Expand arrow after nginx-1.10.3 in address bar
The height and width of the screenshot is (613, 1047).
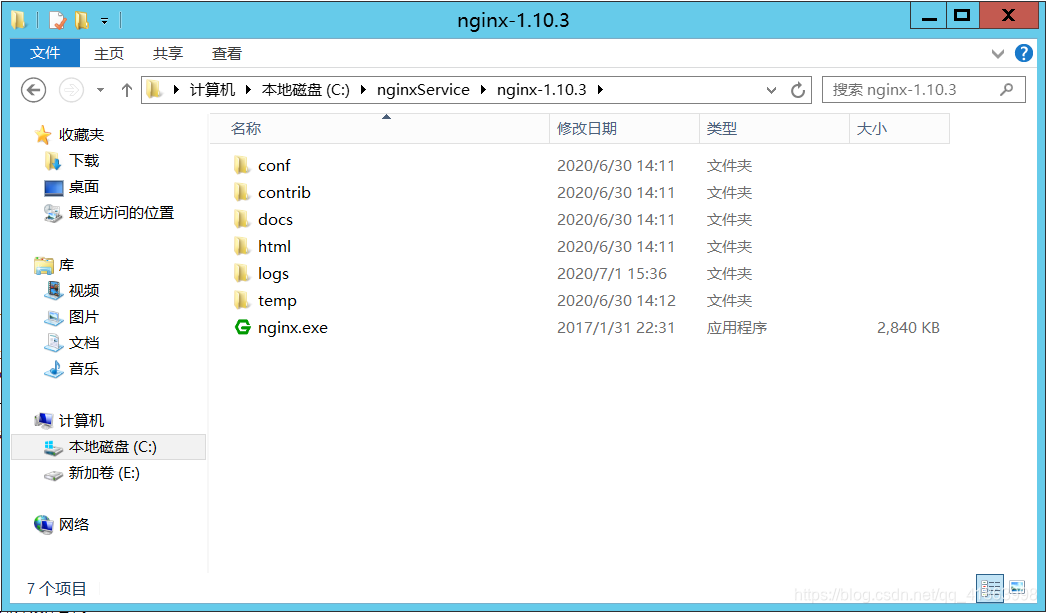coord(600,89)
